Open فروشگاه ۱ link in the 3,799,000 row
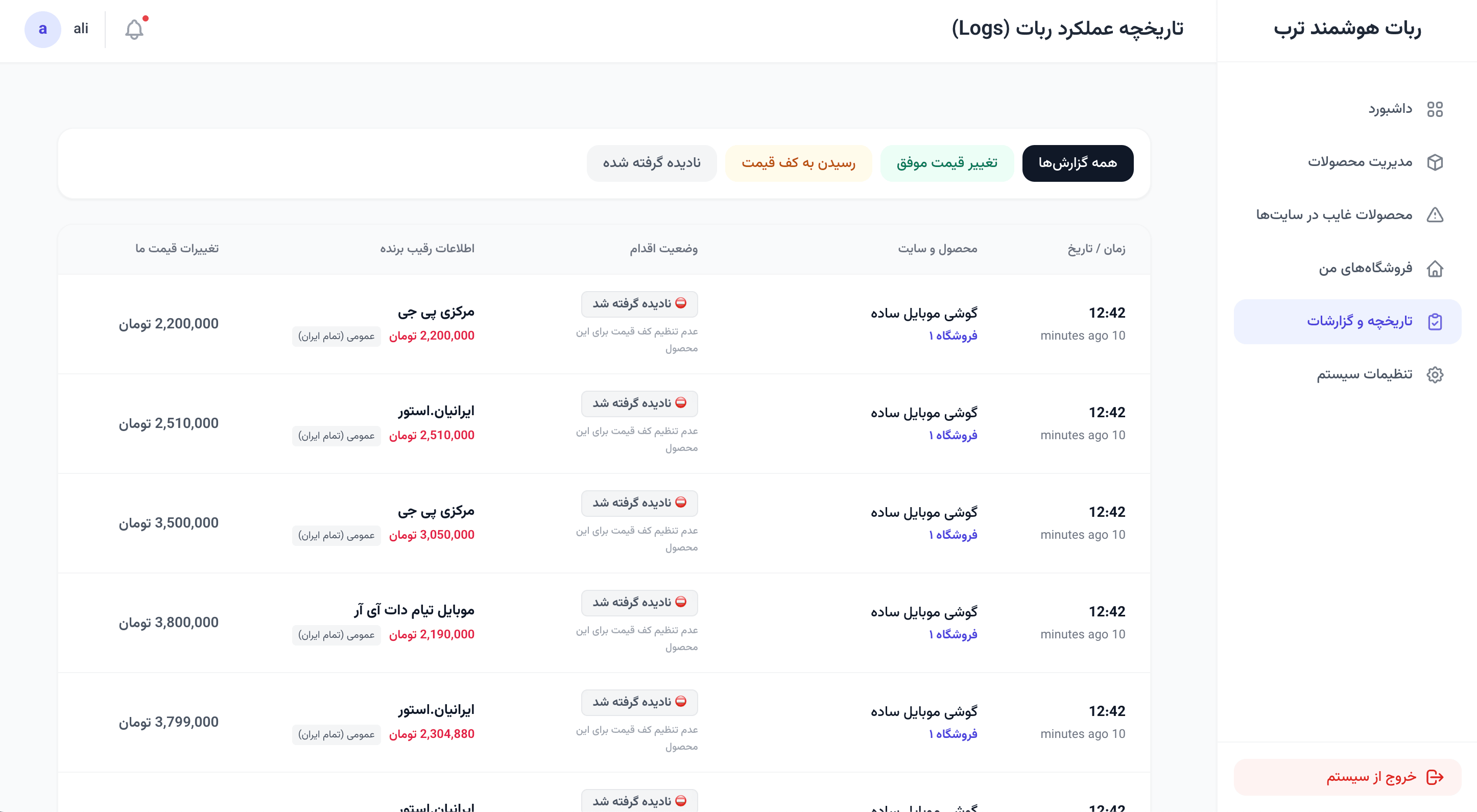Viewport: 1477px width, 812px height. (x=953, y=734)
